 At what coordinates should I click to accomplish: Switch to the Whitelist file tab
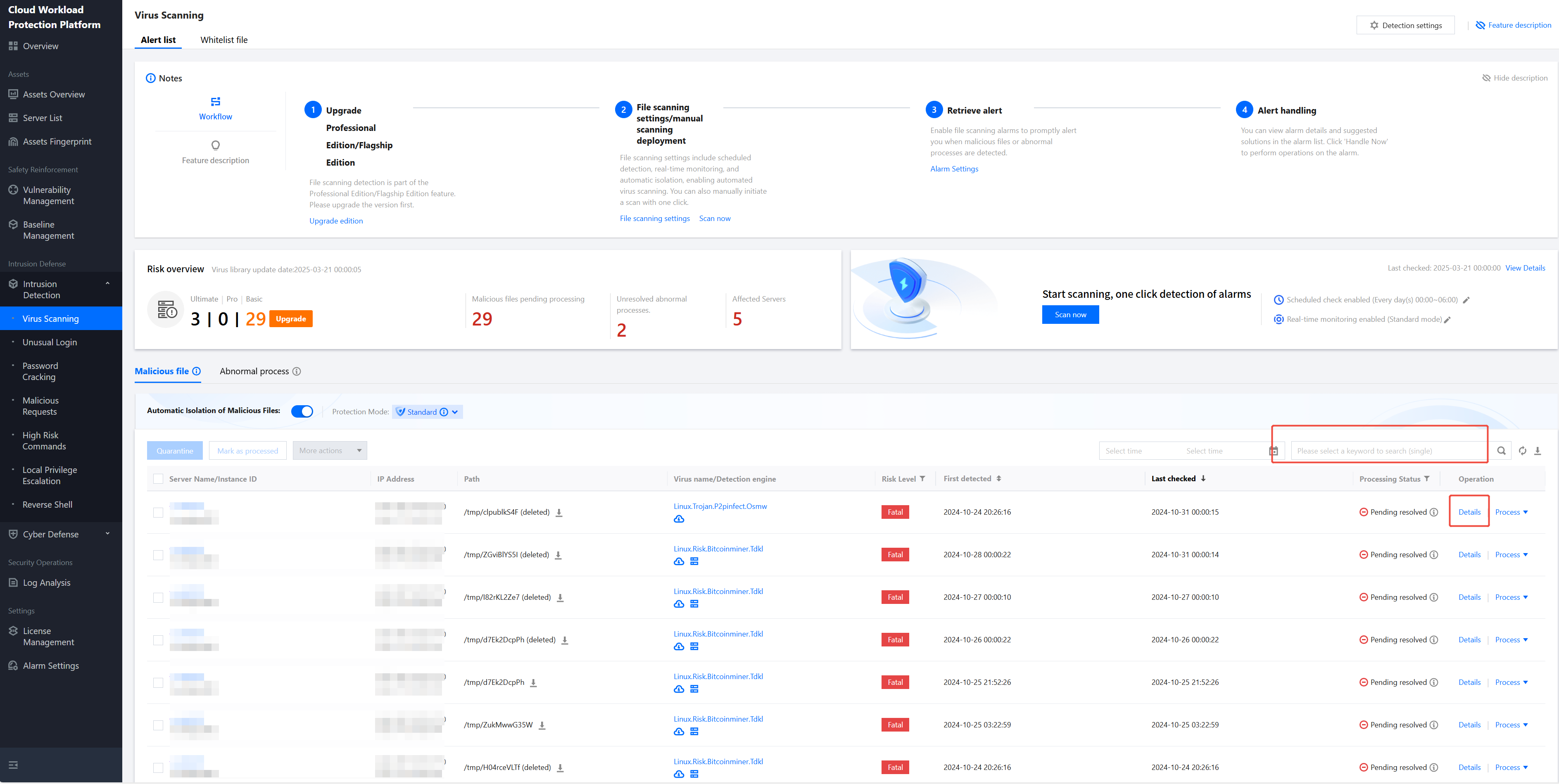point(224,40)
